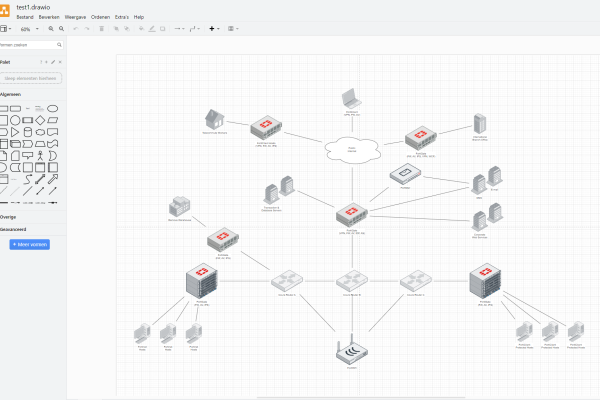Close the Palet scratchpad section
This screenshot has width=600, height=400.
tap(60, 62)
